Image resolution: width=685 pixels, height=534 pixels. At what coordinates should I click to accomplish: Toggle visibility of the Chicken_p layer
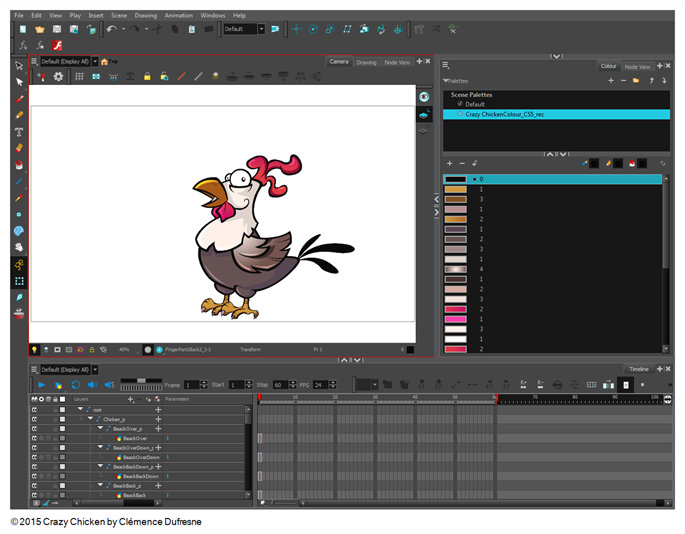click(x=34, y=420)
